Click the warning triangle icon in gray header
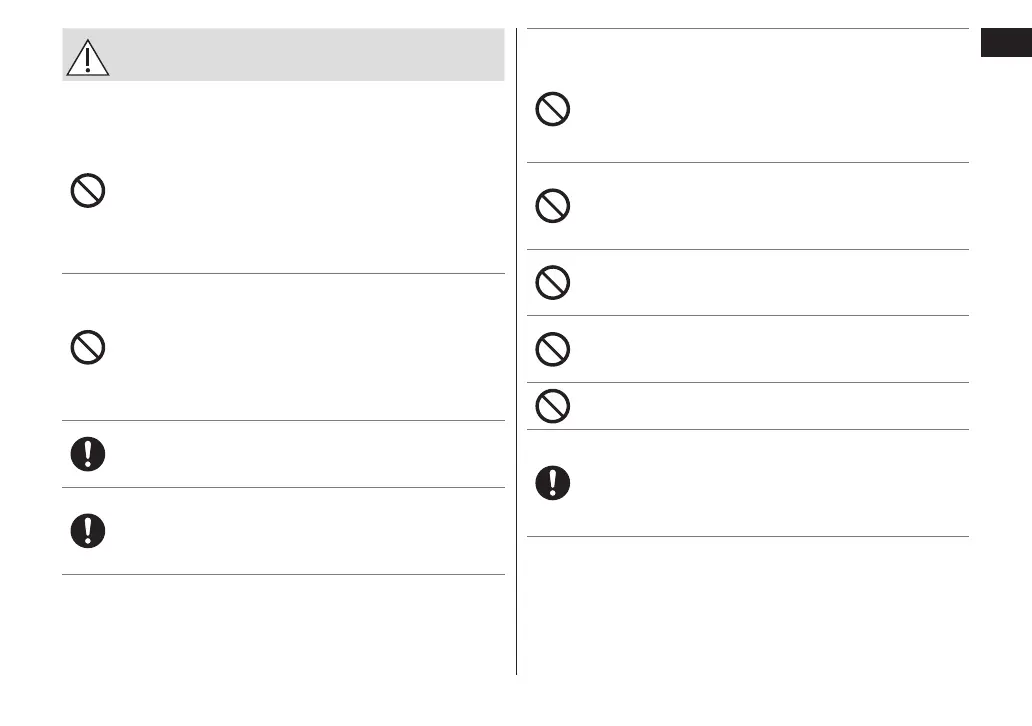Image resolution: width=1032 pixels, height=726 pixels. point(88,59)
